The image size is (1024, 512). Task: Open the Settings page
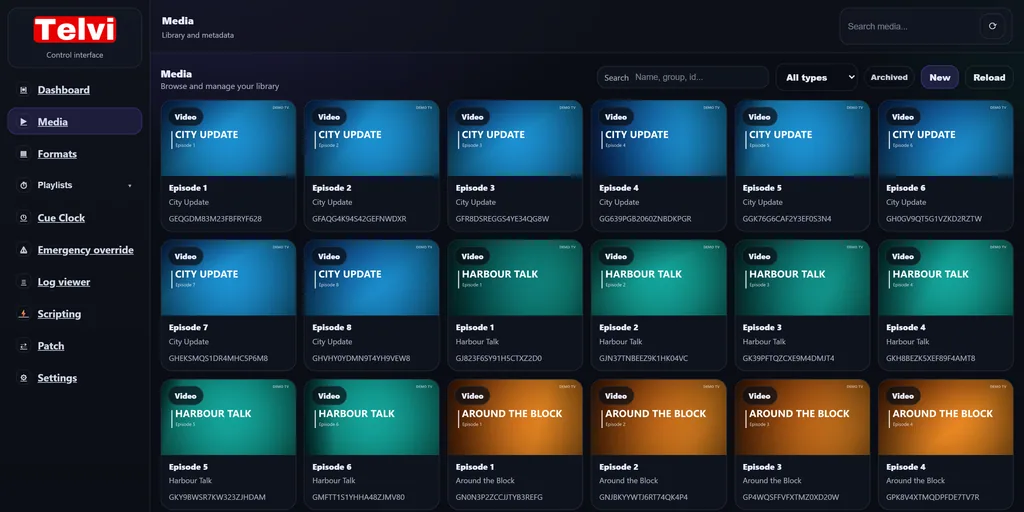[x=57, y=378]
